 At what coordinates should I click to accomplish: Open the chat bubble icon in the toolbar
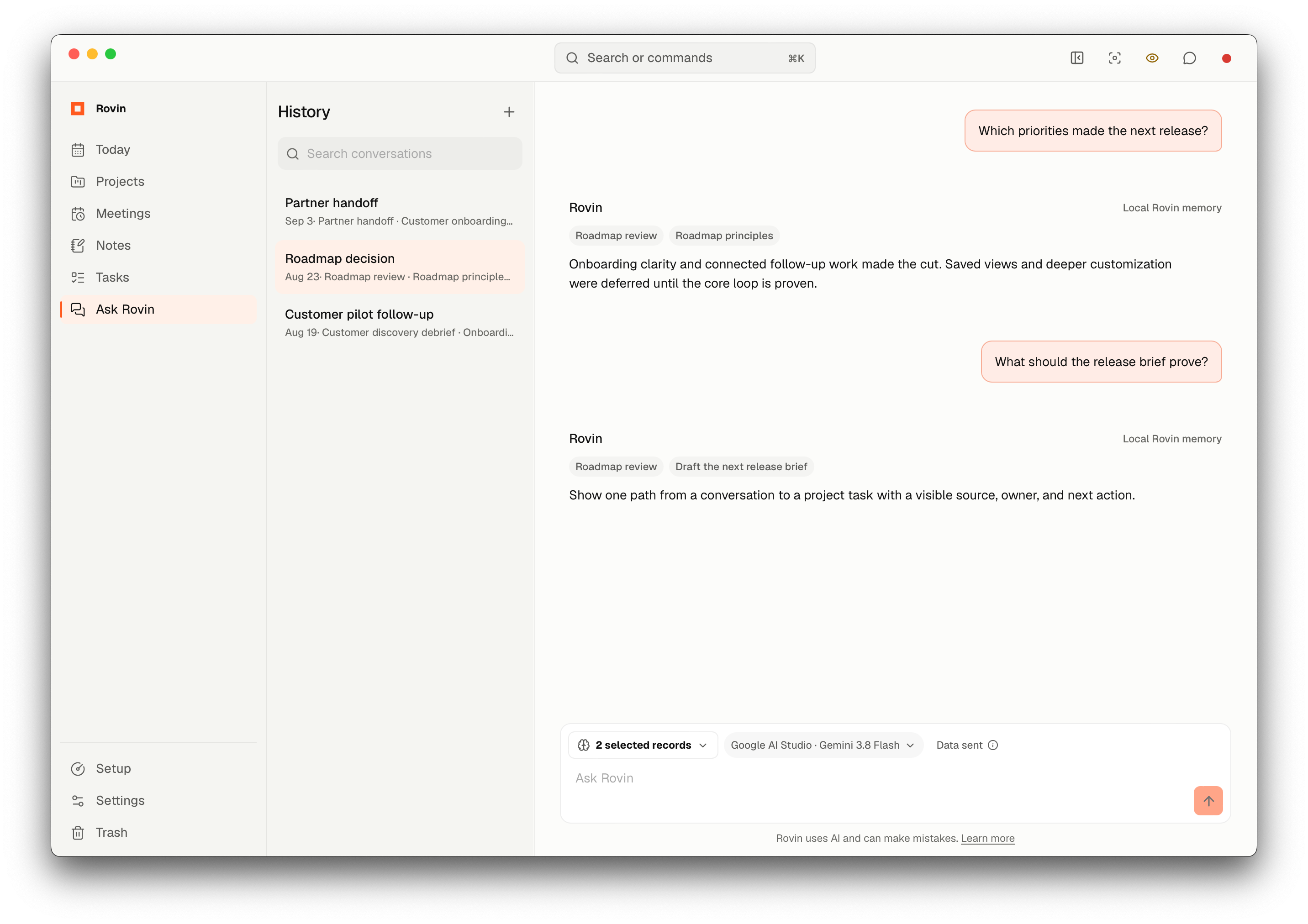coord(1190,58)
